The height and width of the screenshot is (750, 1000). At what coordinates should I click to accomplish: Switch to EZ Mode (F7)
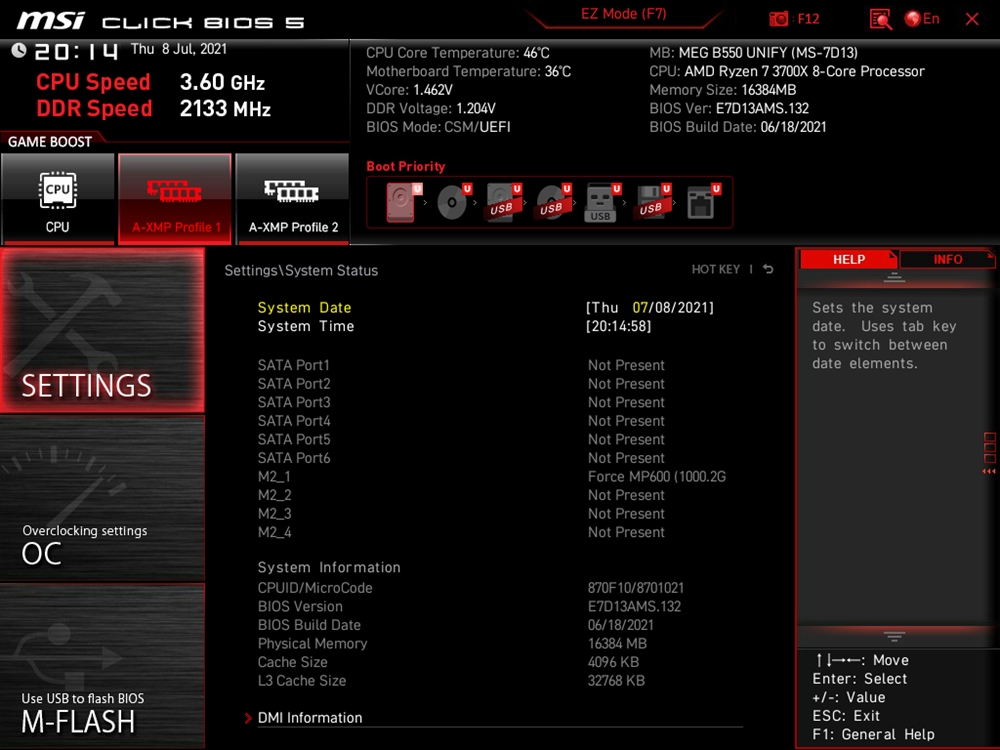click(x=623, y=14)
